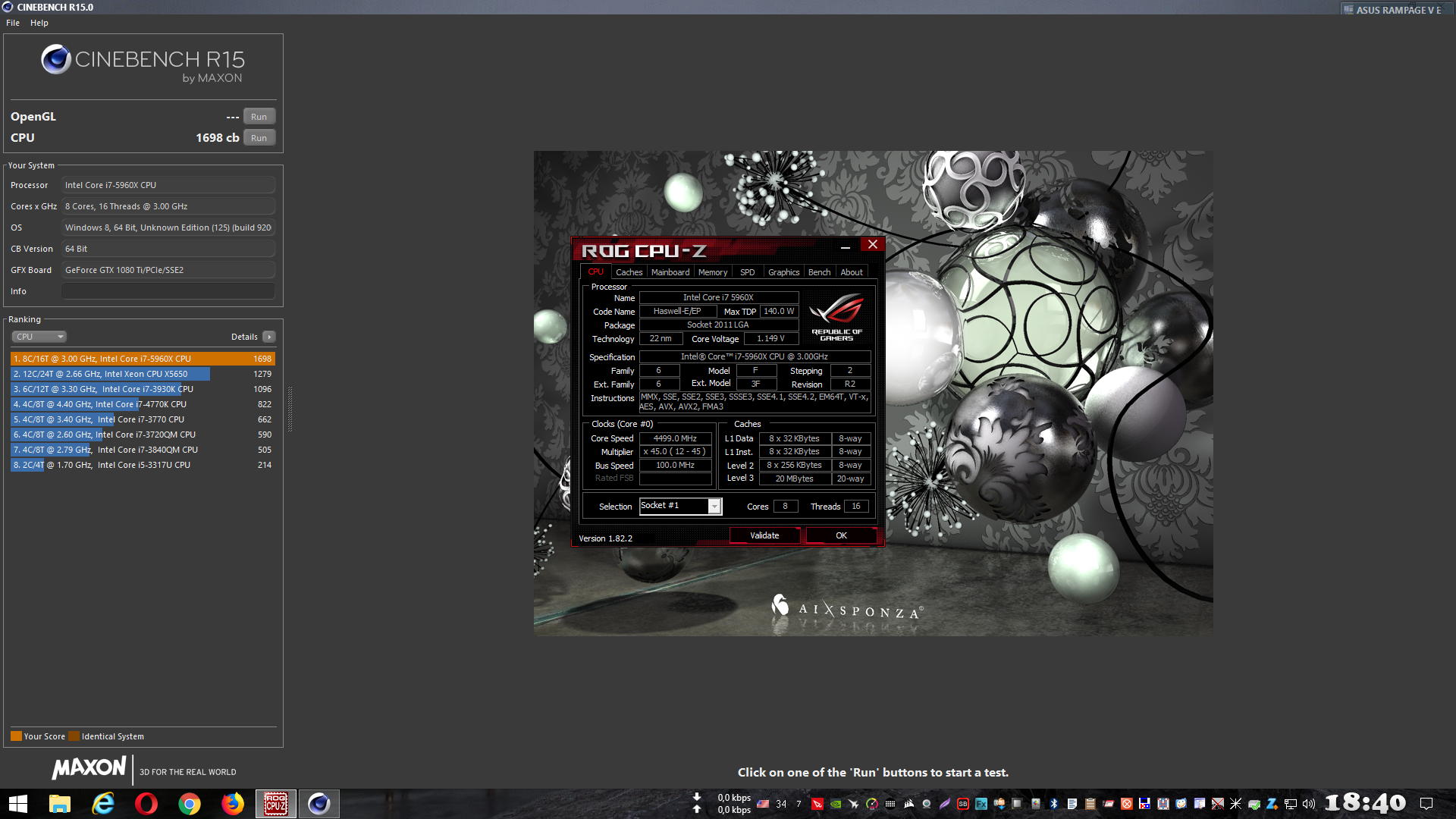Open Sound Blaster SB tray icon
Image resolution: width=1456 pixels, height=819 pixels.
963,804
